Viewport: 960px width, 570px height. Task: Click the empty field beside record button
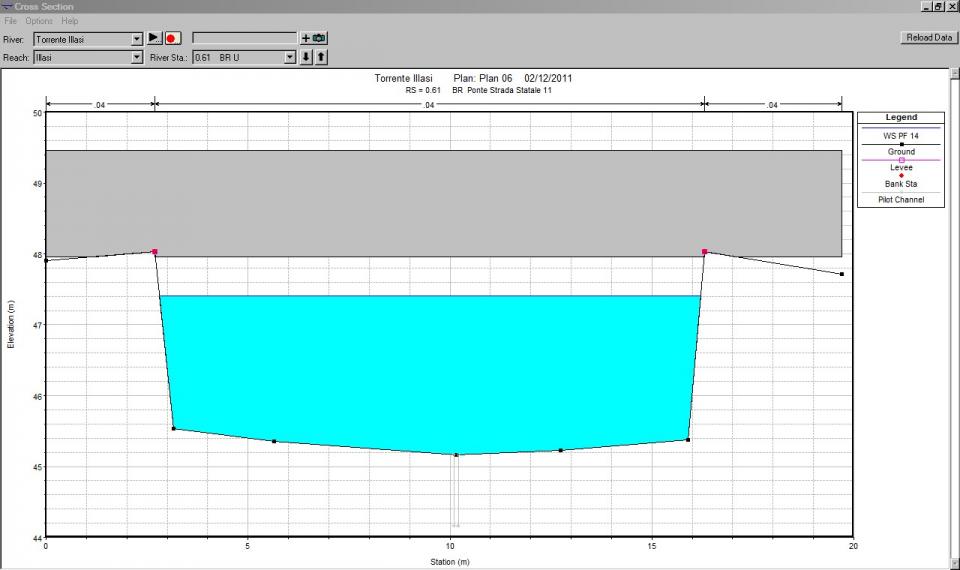coord(244,38)
